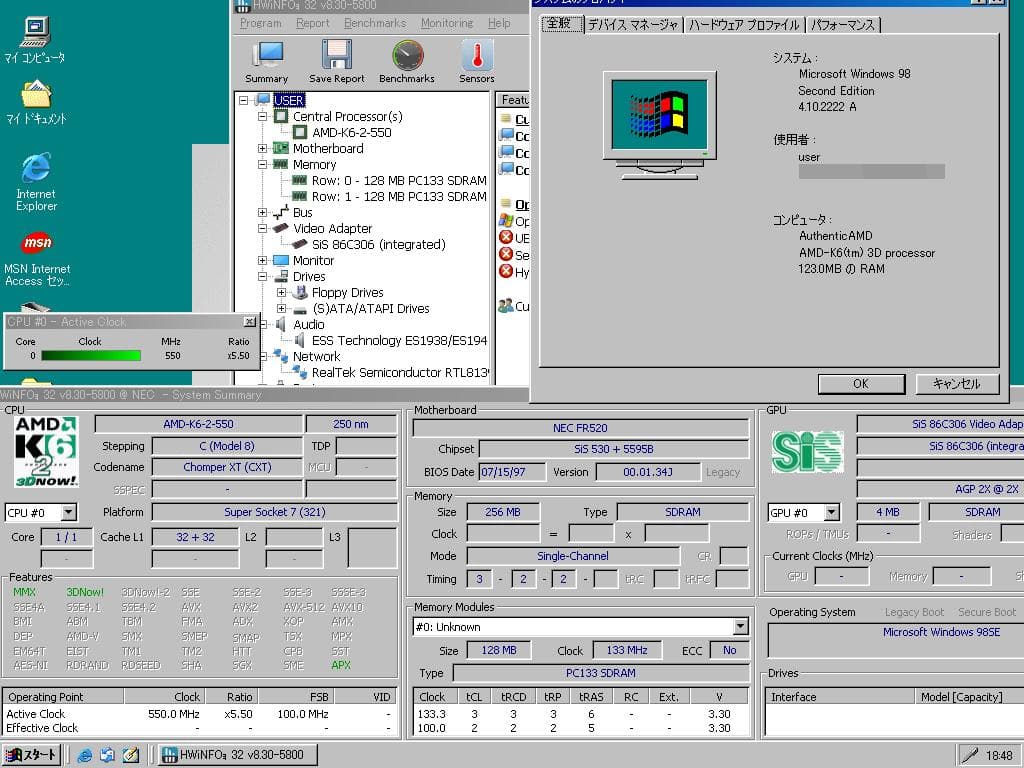
Task: Open the Memory Modules #0: Unknown dropdown
Action: coord(741,626)
